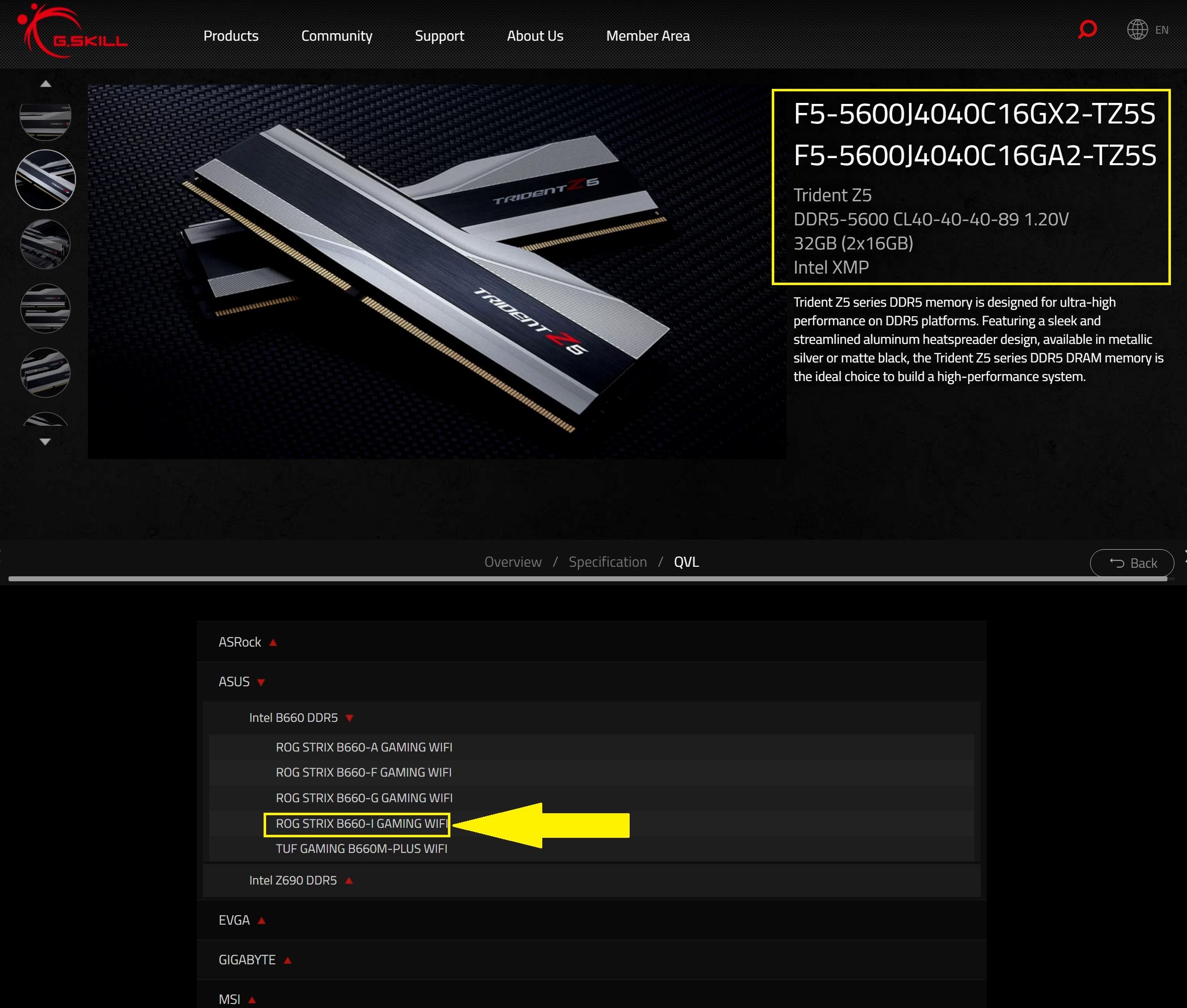Collapse the Intel B660 DDR5 group
This screenshot has width=1187, height=1008.
click(x=591, y=718)
